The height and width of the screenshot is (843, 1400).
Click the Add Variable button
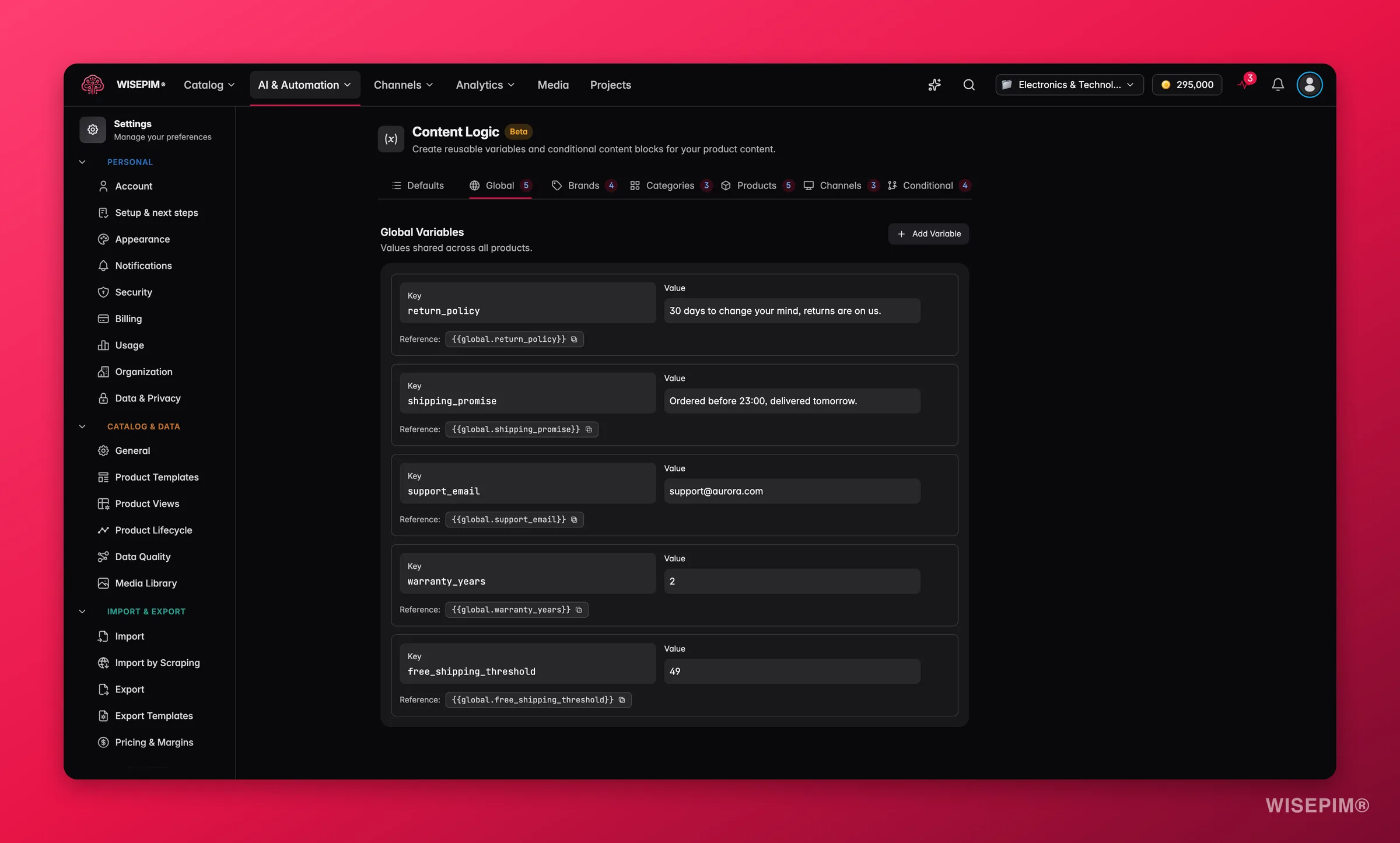coord(928,234)
